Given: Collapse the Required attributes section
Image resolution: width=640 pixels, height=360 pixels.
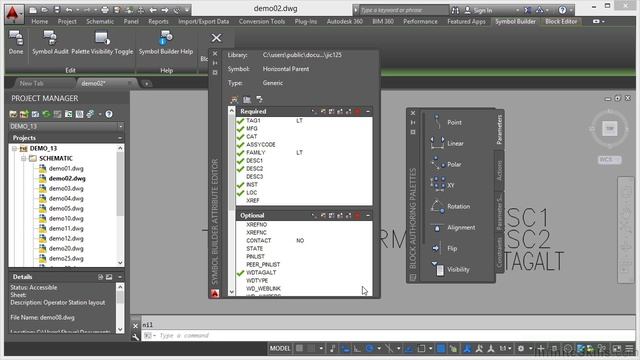Looking at the screenshot, I should (x=368, y=111).
